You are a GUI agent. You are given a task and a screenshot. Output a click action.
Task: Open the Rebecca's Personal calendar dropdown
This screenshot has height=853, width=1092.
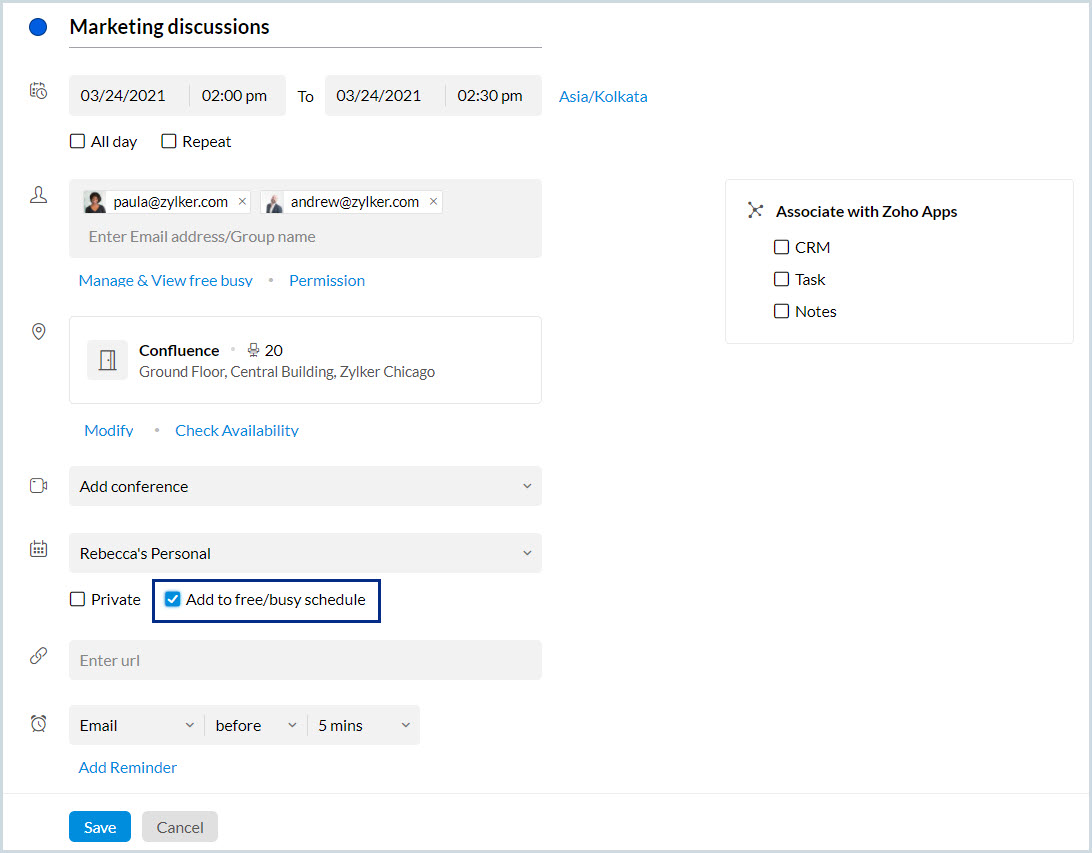305,553
